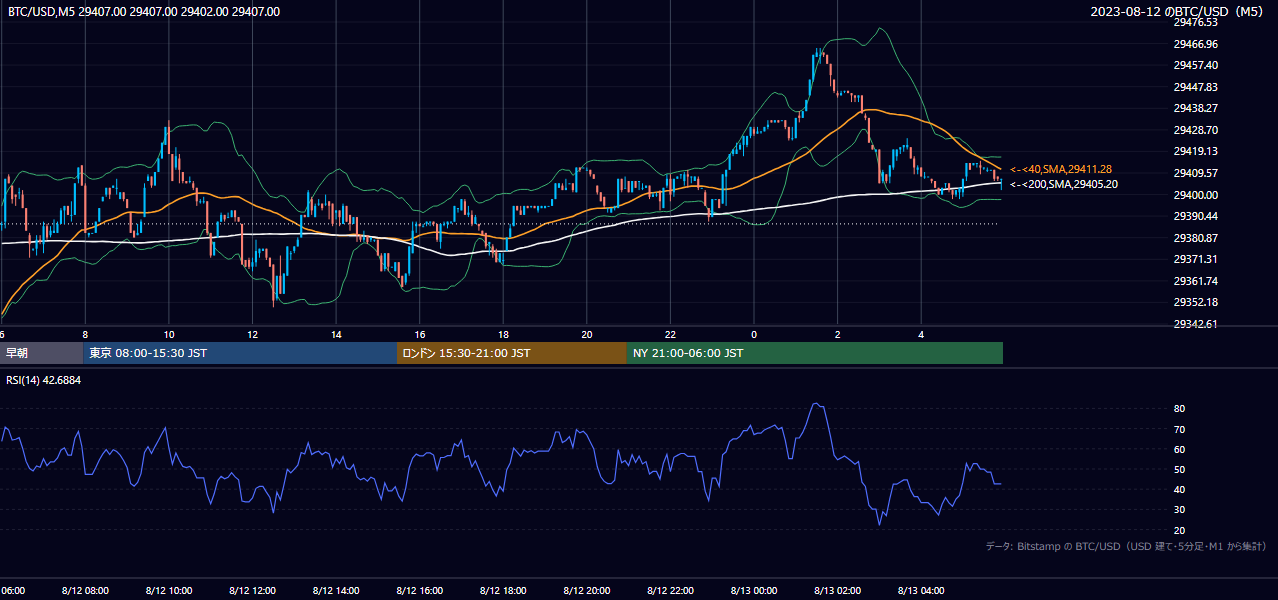Click the BTC/USD,M5 OHLC header text
1278x600 pixels.
click(x=144, y=12)
